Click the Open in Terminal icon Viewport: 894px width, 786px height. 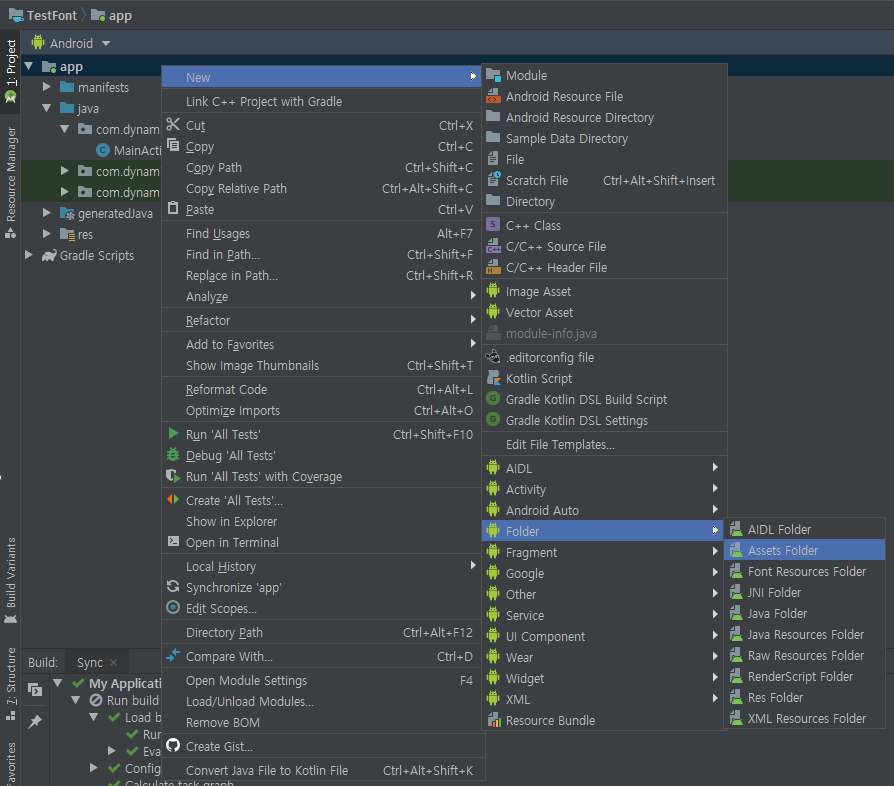click(173, 541)
